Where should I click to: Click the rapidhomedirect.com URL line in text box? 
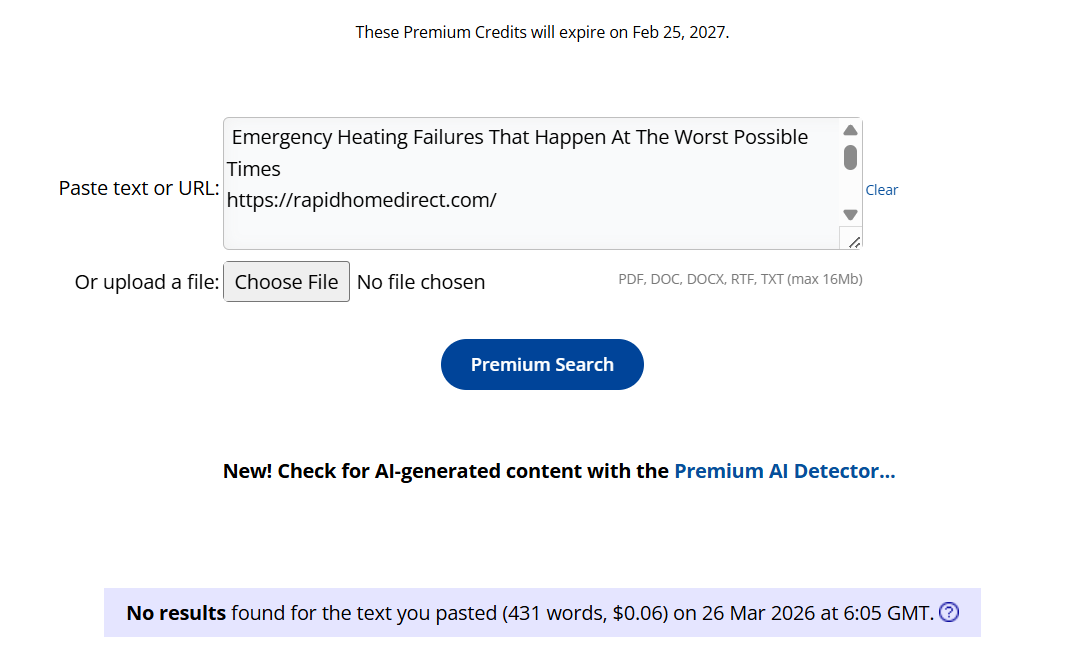pos(361,200)
